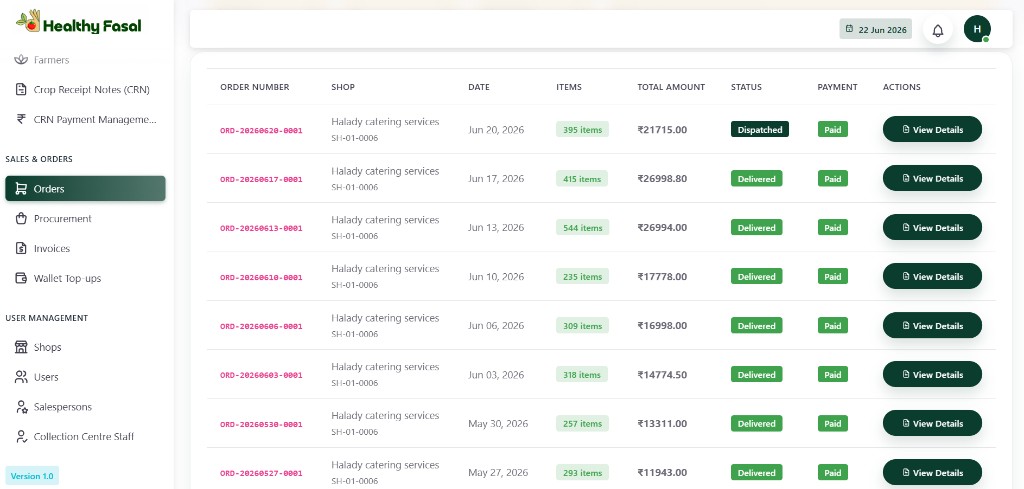Click the Version 1.0 badge
Viewport: 1024px width, 489px height.
tap(32, 476)
